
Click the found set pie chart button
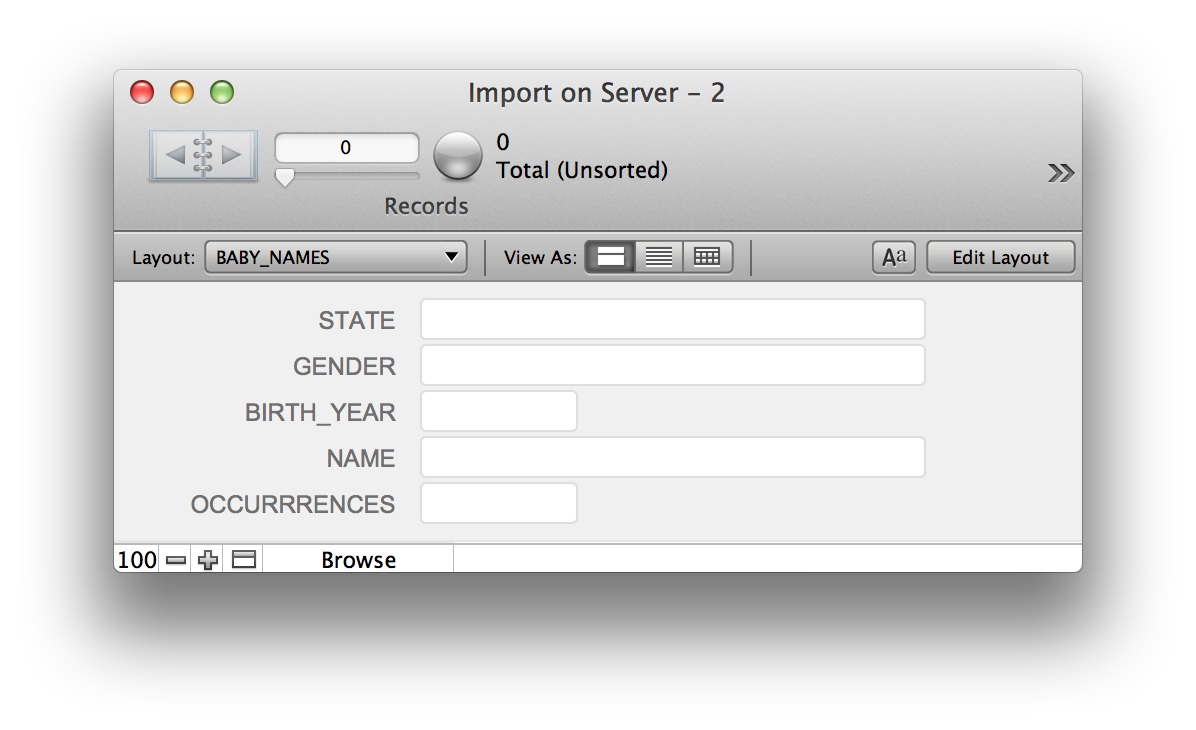click(457, 156)
